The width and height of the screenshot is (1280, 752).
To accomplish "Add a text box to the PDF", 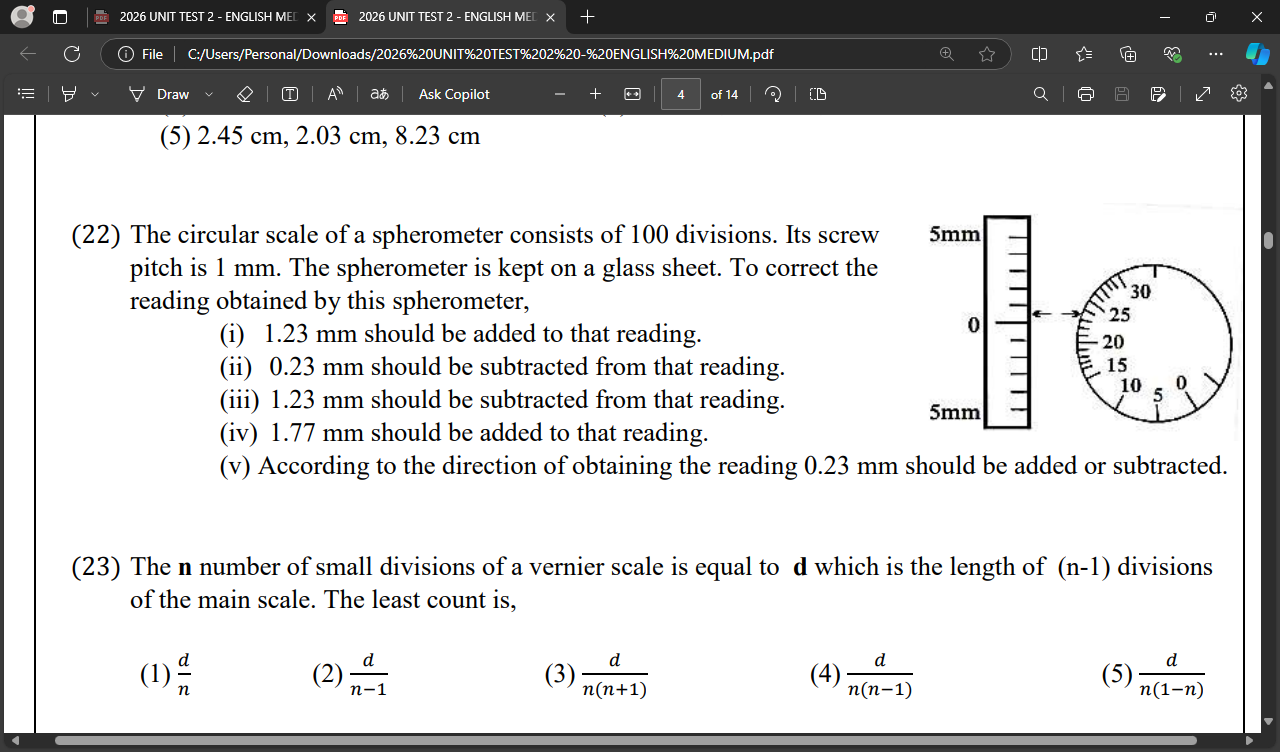I will tap(290, 94).
